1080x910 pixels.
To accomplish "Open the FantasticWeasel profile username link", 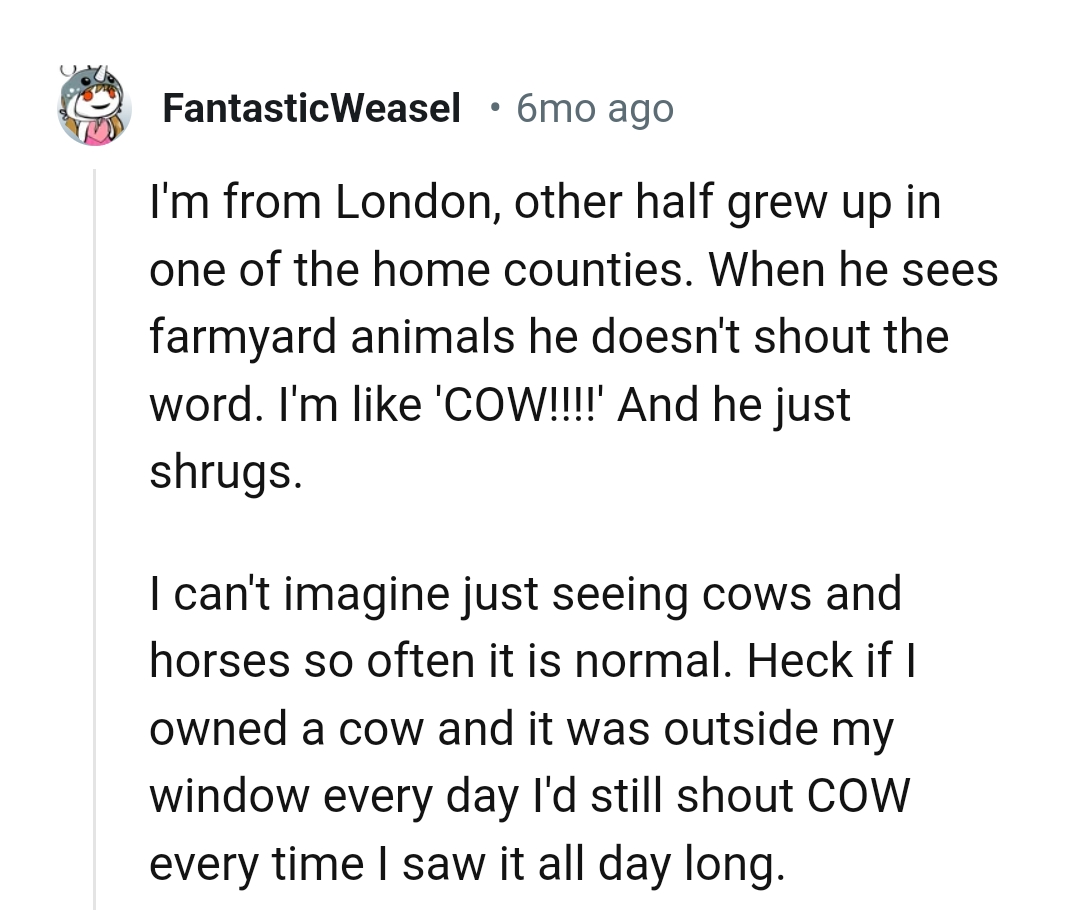I will 311,108.
